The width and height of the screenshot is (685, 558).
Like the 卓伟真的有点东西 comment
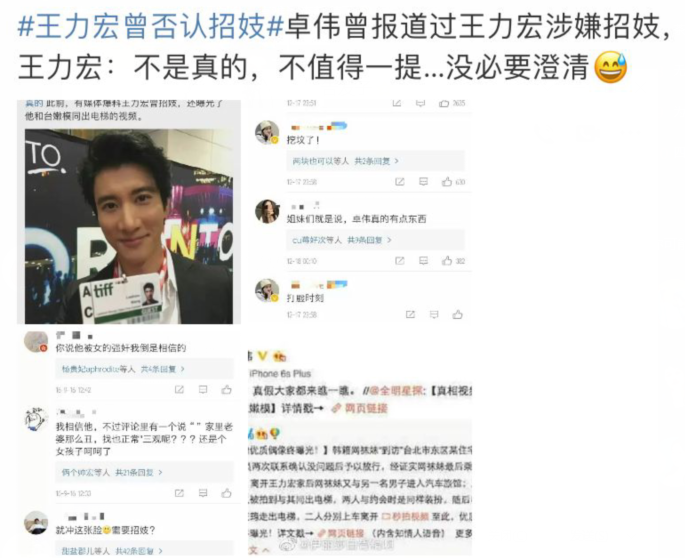coord(446,261)
